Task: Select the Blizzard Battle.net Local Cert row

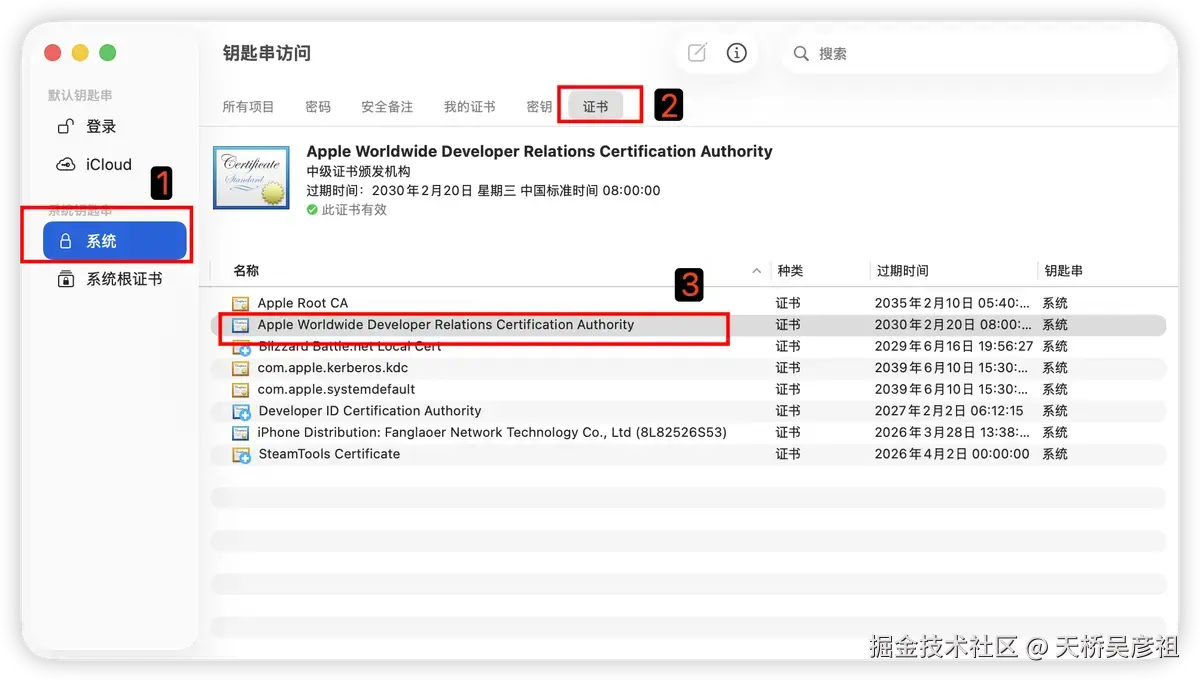Action: pos(688,346)
